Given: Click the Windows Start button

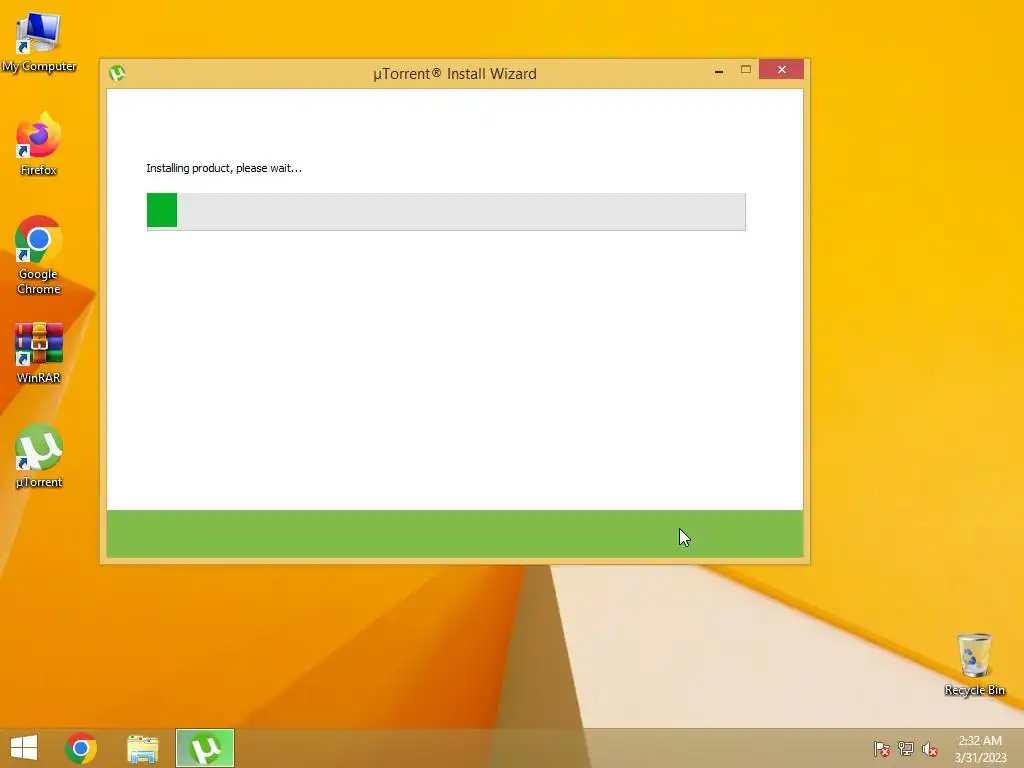Looking at the screenshot, I should [24, 748].
